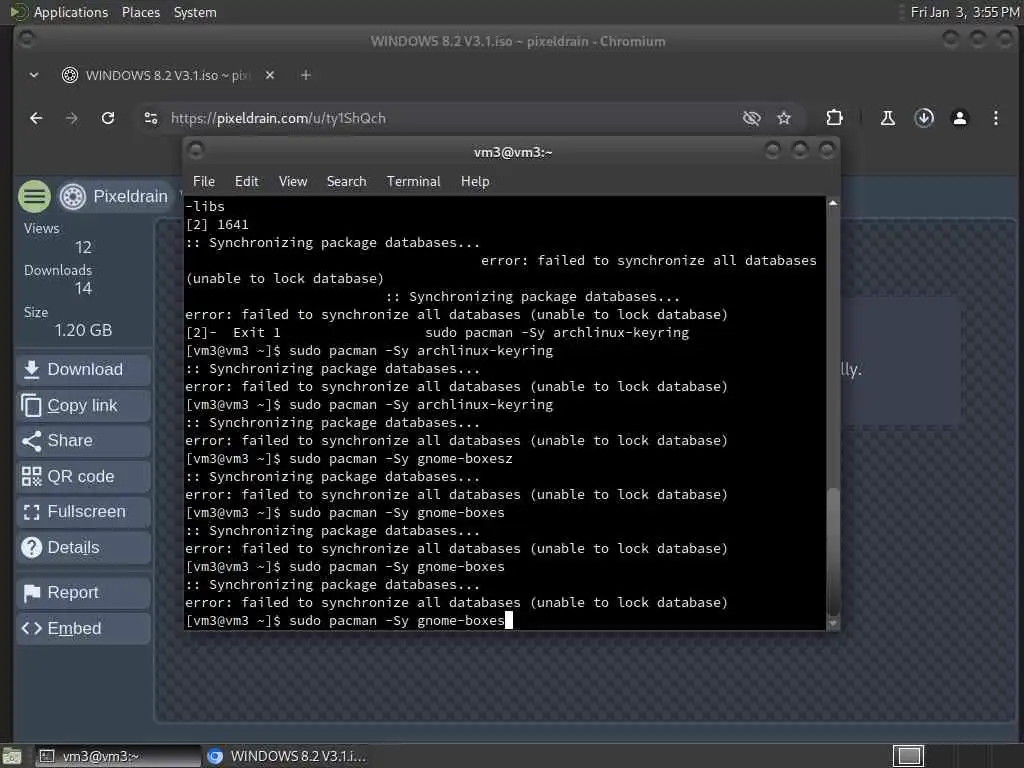Download the 1.20 GB ISO file

(x=84, y=370)
